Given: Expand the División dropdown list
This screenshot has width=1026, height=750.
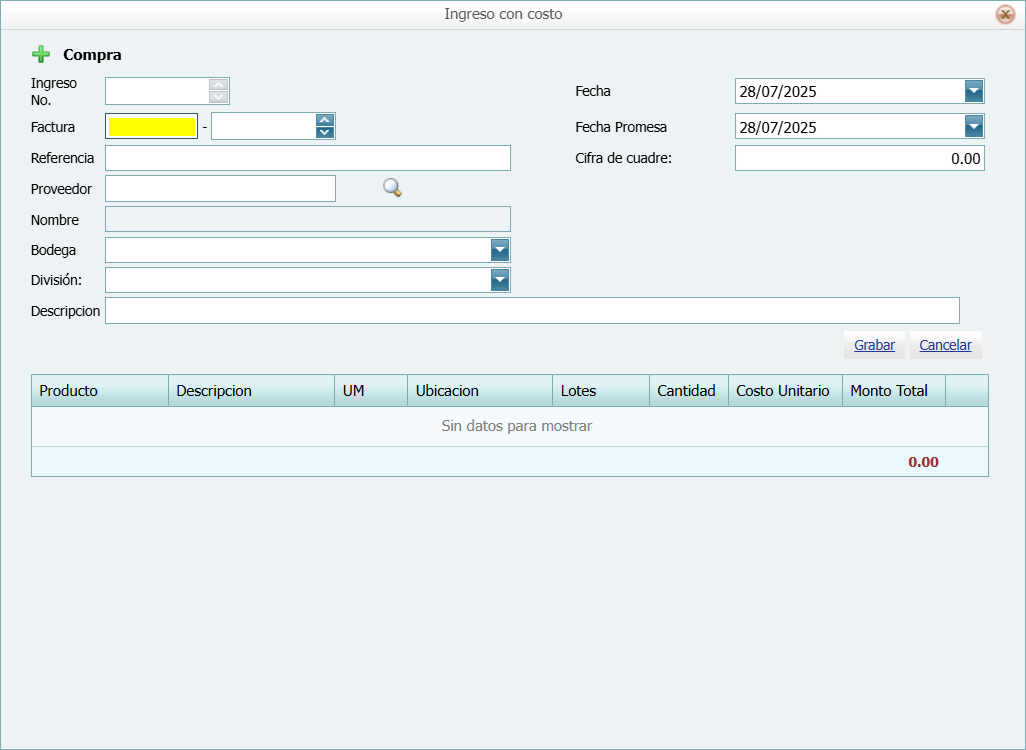Looking at the screenshot, I should point(500,280).
